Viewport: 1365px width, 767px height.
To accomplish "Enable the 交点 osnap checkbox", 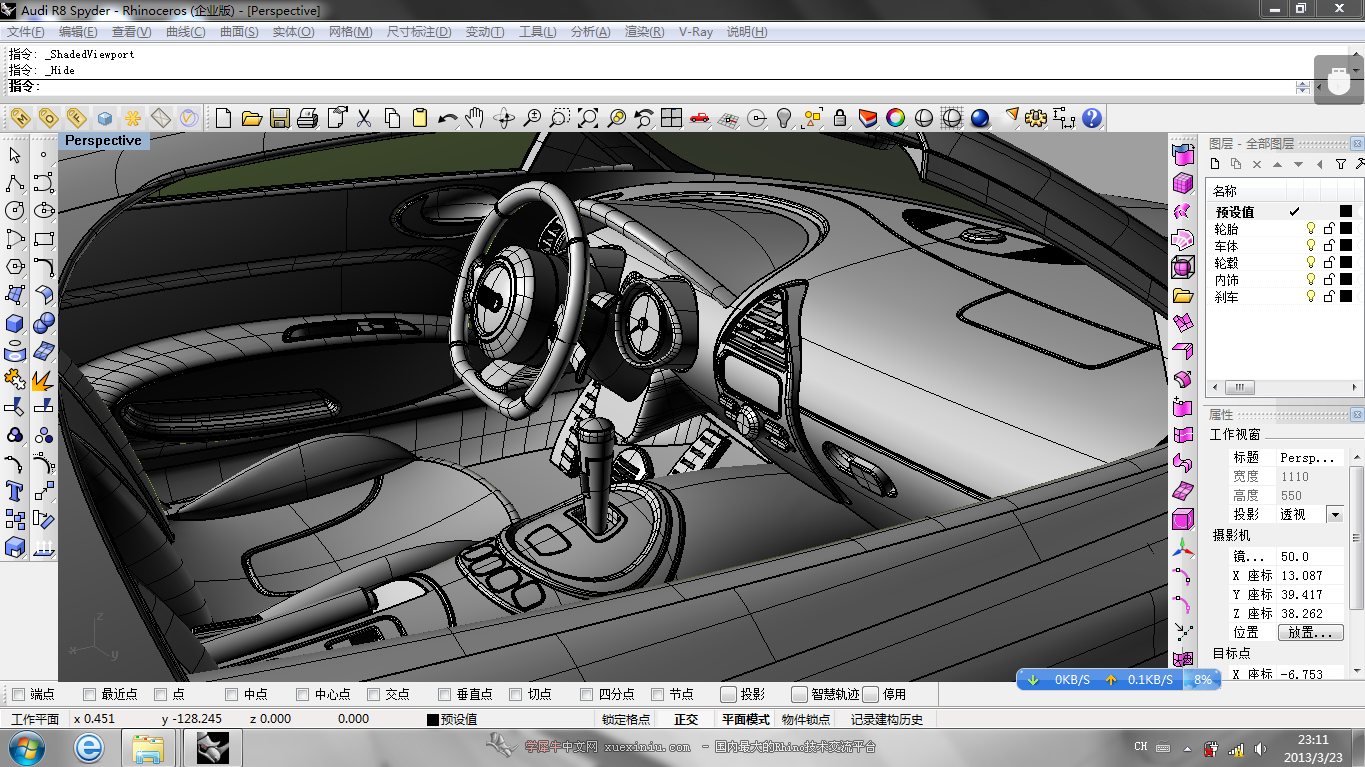I will [373, 694].
